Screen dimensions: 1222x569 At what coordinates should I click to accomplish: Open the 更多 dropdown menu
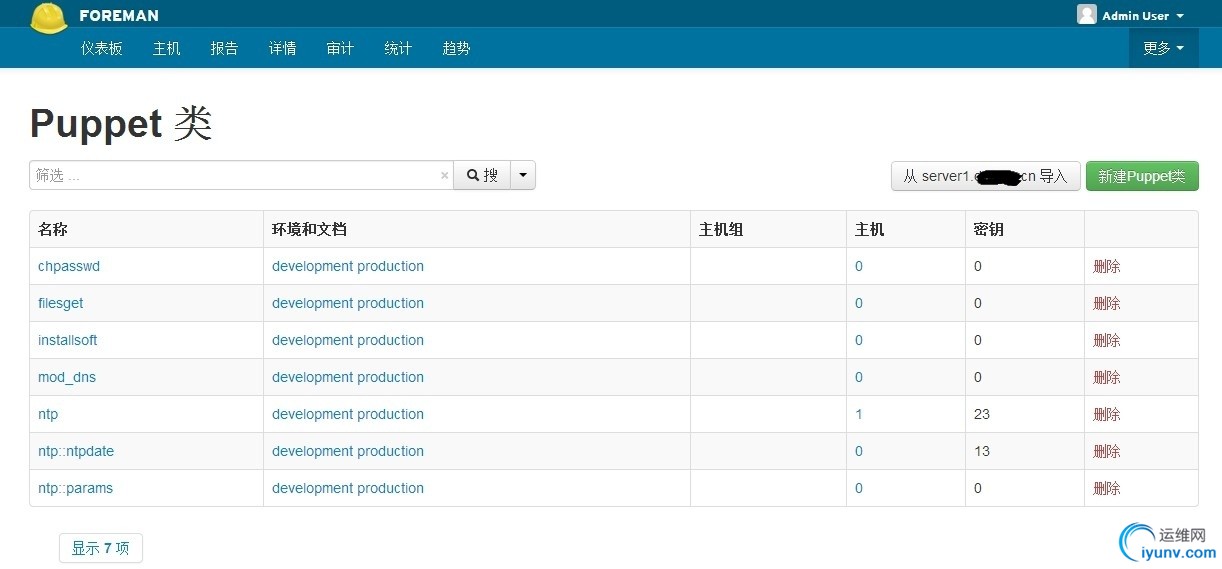(x=1163, y=48)
